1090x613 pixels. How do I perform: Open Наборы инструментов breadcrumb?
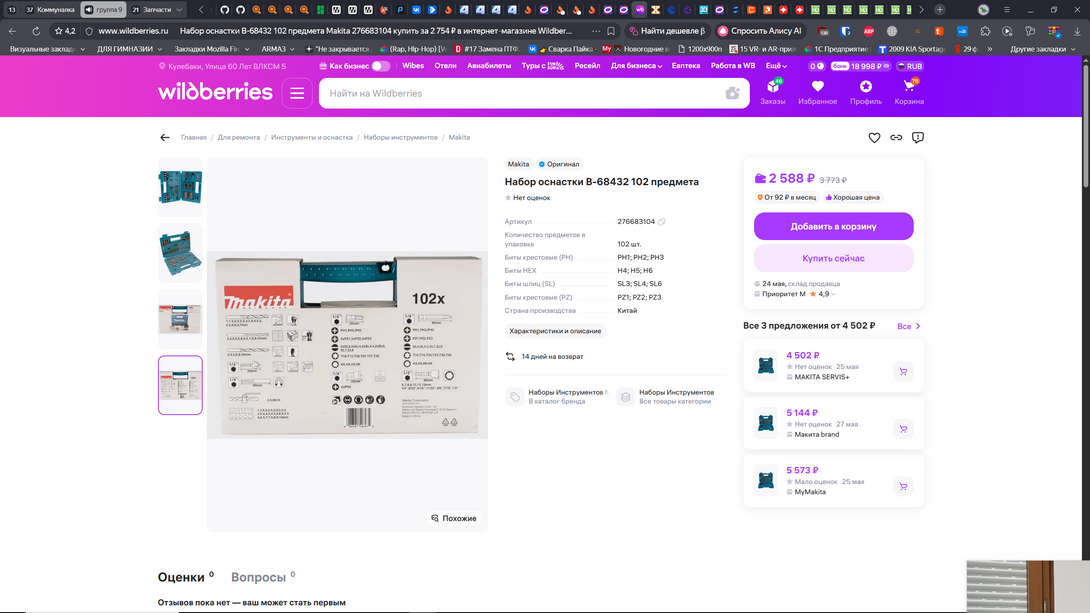coord(400,138)
